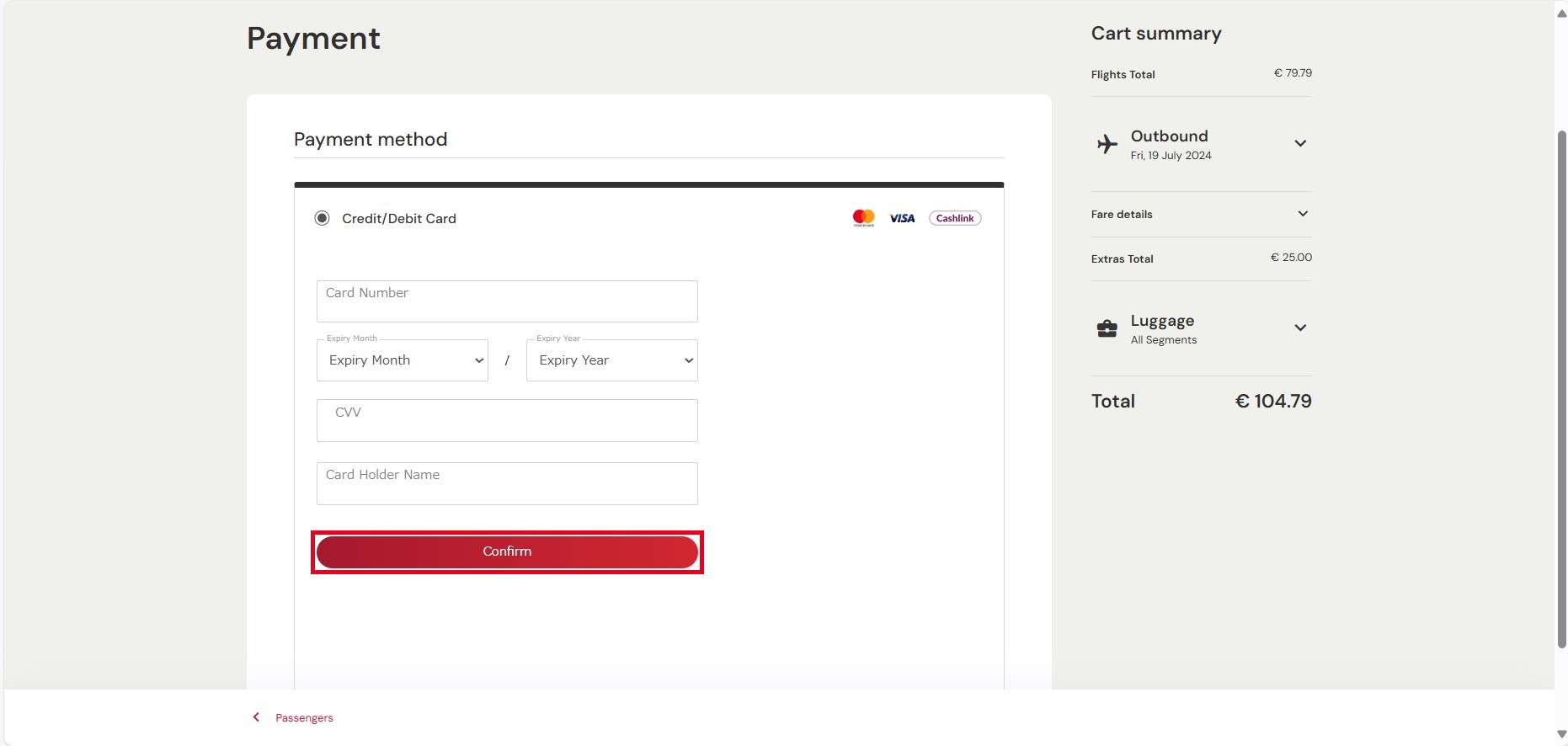Open the Expiry Month dropdown

[x=403, y=360]
